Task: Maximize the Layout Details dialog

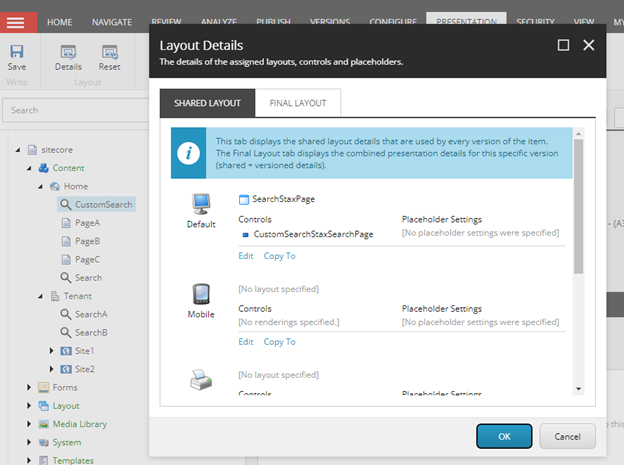Action: coord(563,45)
